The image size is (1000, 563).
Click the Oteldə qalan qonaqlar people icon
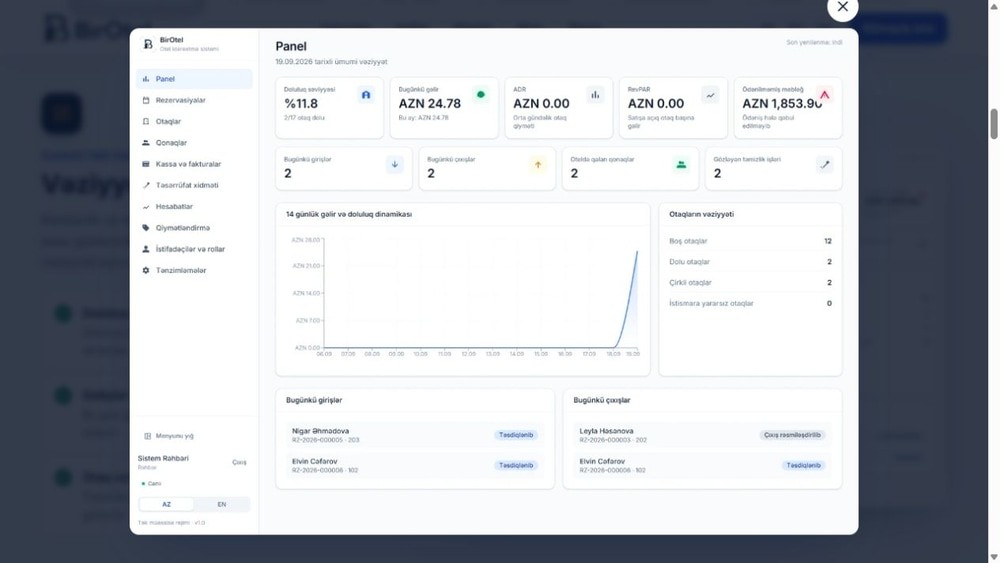pos(681,165)
